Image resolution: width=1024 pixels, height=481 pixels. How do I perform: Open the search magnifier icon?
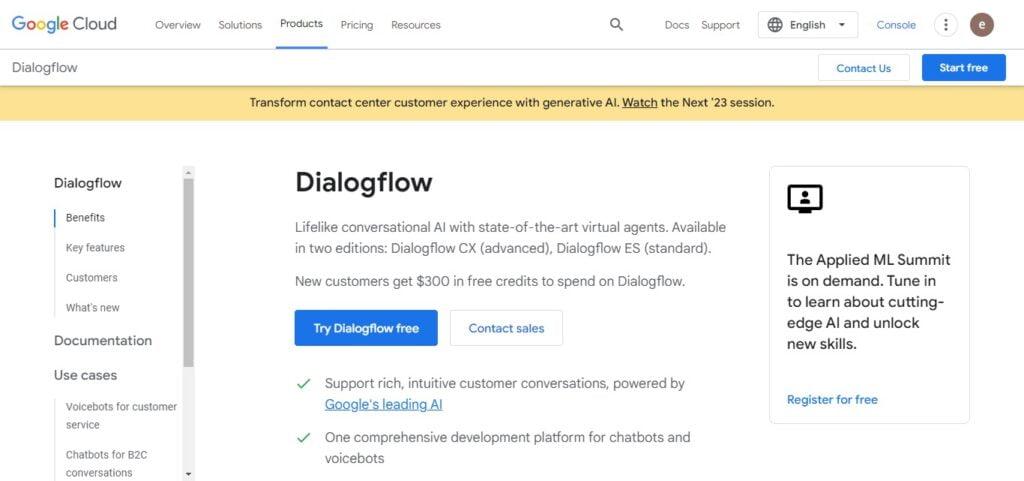616,25
